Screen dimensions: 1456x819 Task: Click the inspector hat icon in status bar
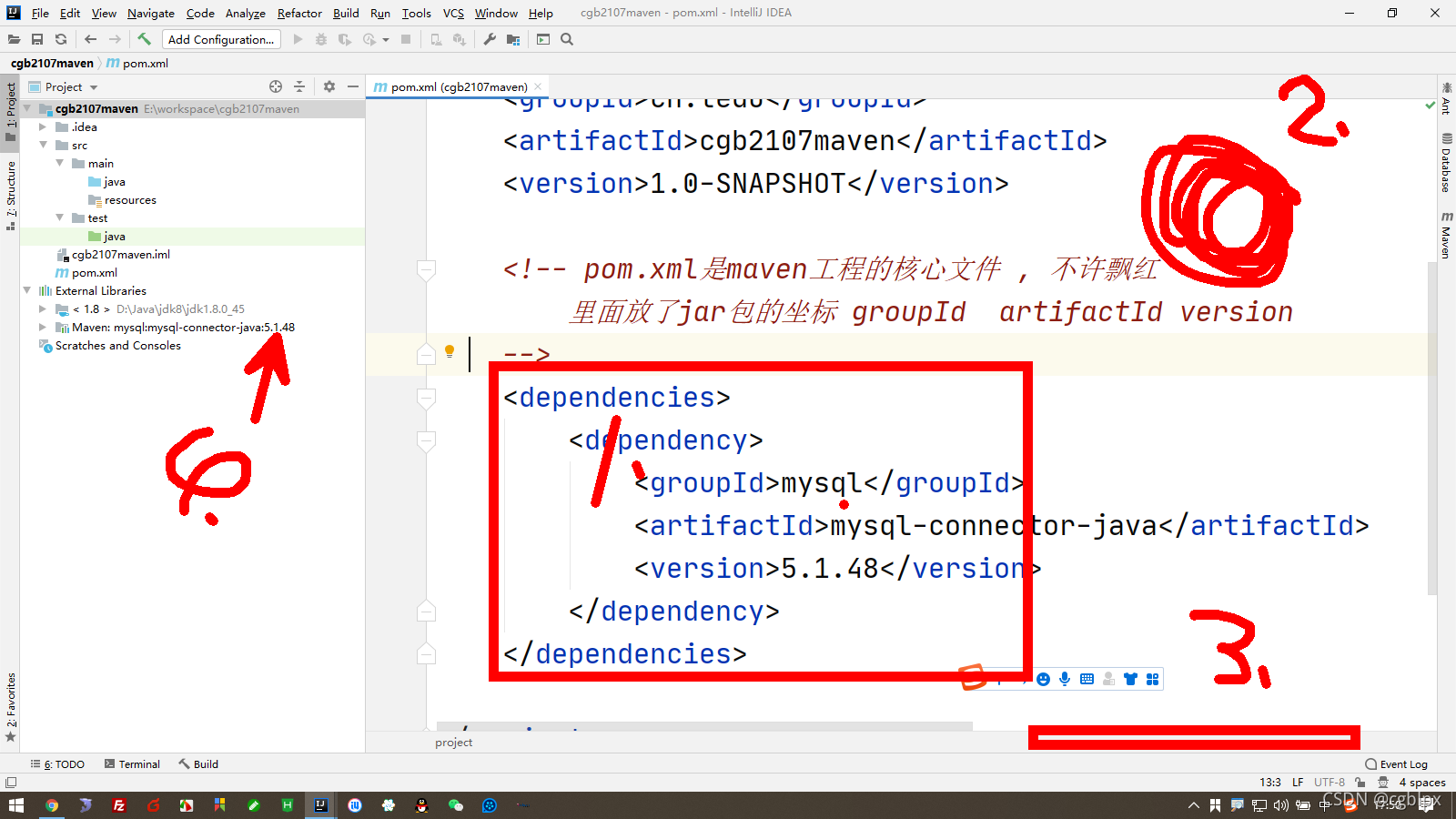coord(1383,782)
